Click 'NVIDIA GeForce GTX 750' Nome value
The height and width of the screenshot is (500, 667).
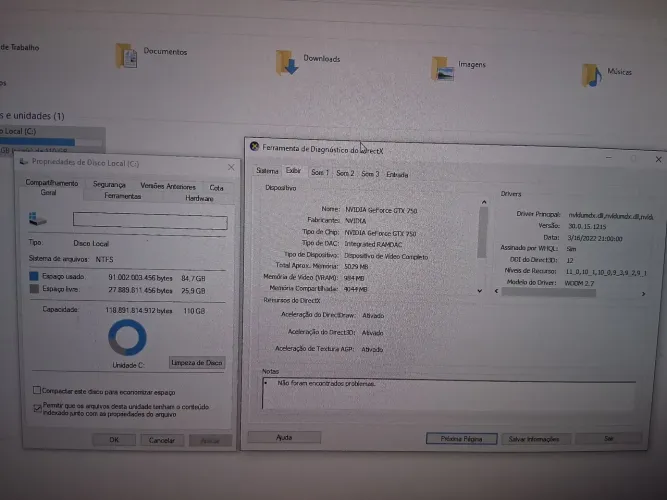pos(381,210)
